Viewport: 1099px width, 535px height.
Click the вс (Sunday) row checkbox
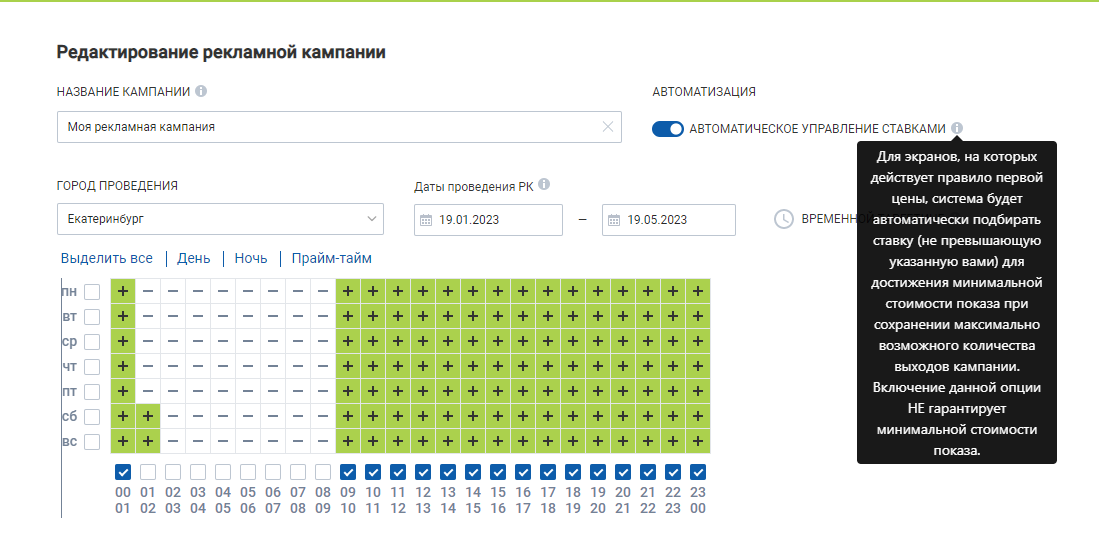pos(92,442)
